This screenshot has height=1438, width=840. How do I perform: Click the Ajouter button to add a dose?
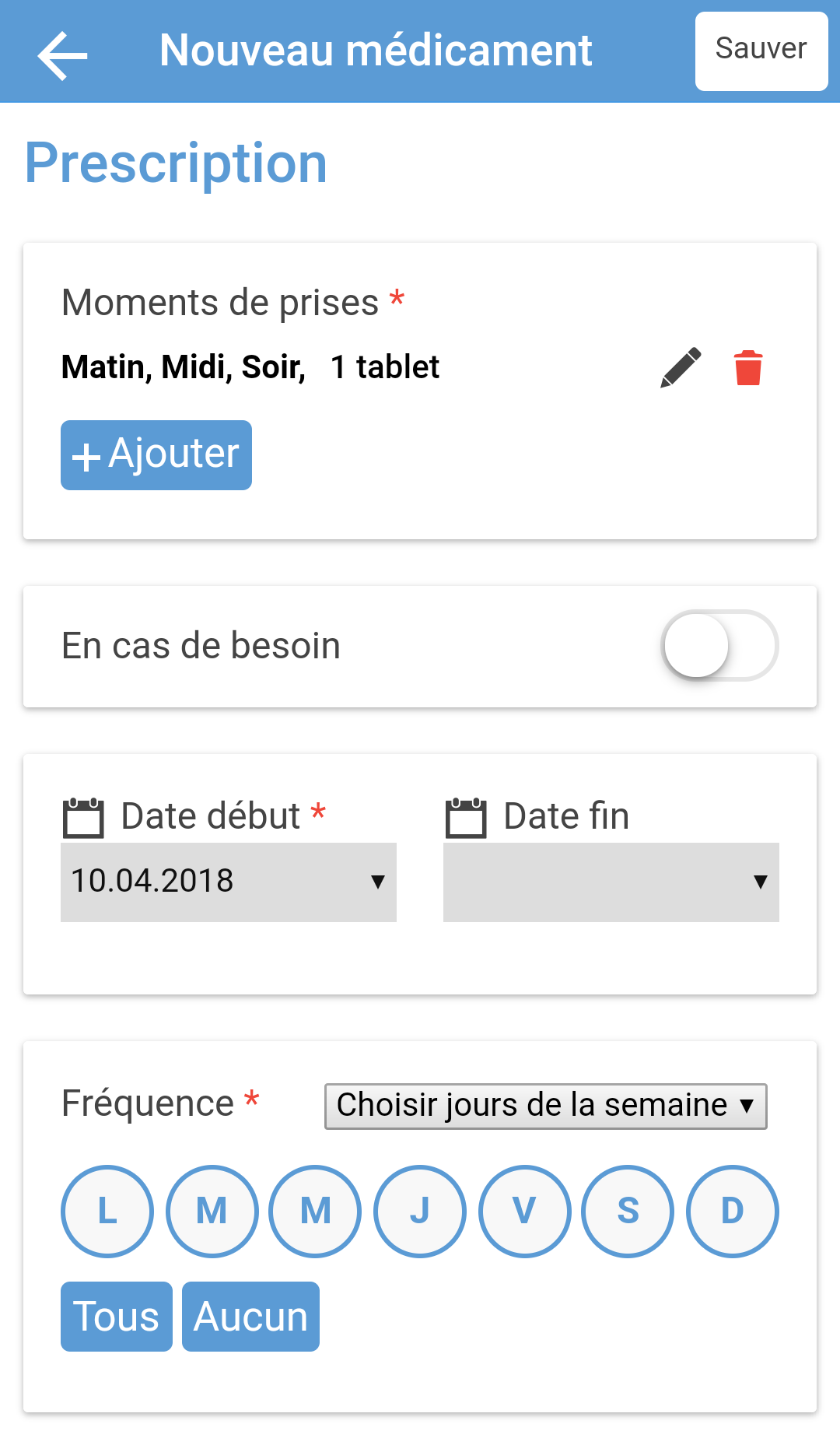tap(156, 455)
